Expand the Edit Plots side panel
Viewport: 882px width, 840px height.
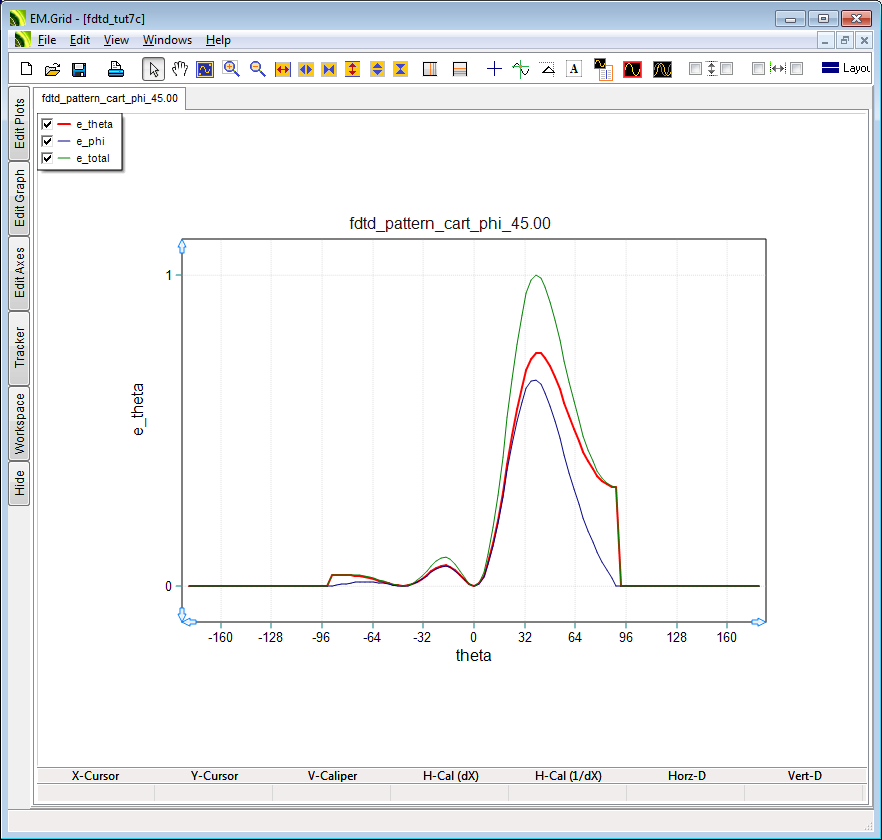point(19,123)
